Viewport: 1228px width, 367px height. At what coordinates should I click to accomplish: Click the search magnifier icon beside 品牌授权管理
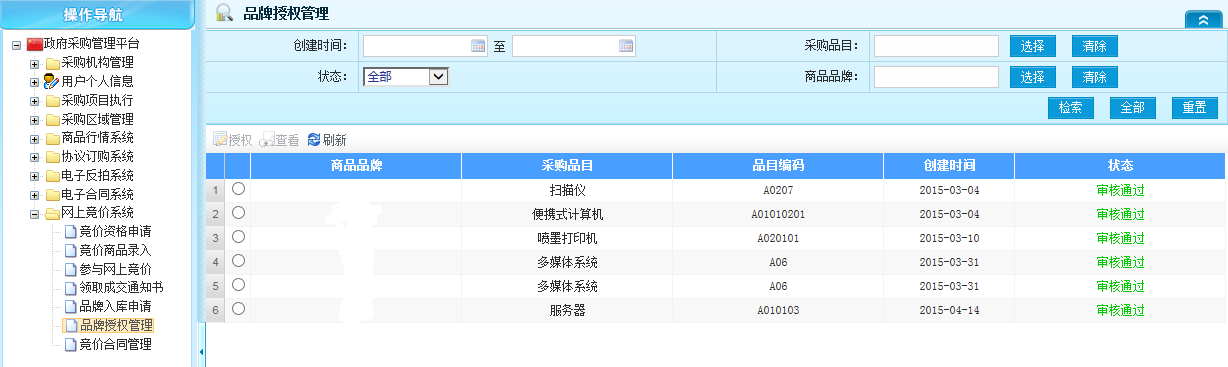pos(225,13)
